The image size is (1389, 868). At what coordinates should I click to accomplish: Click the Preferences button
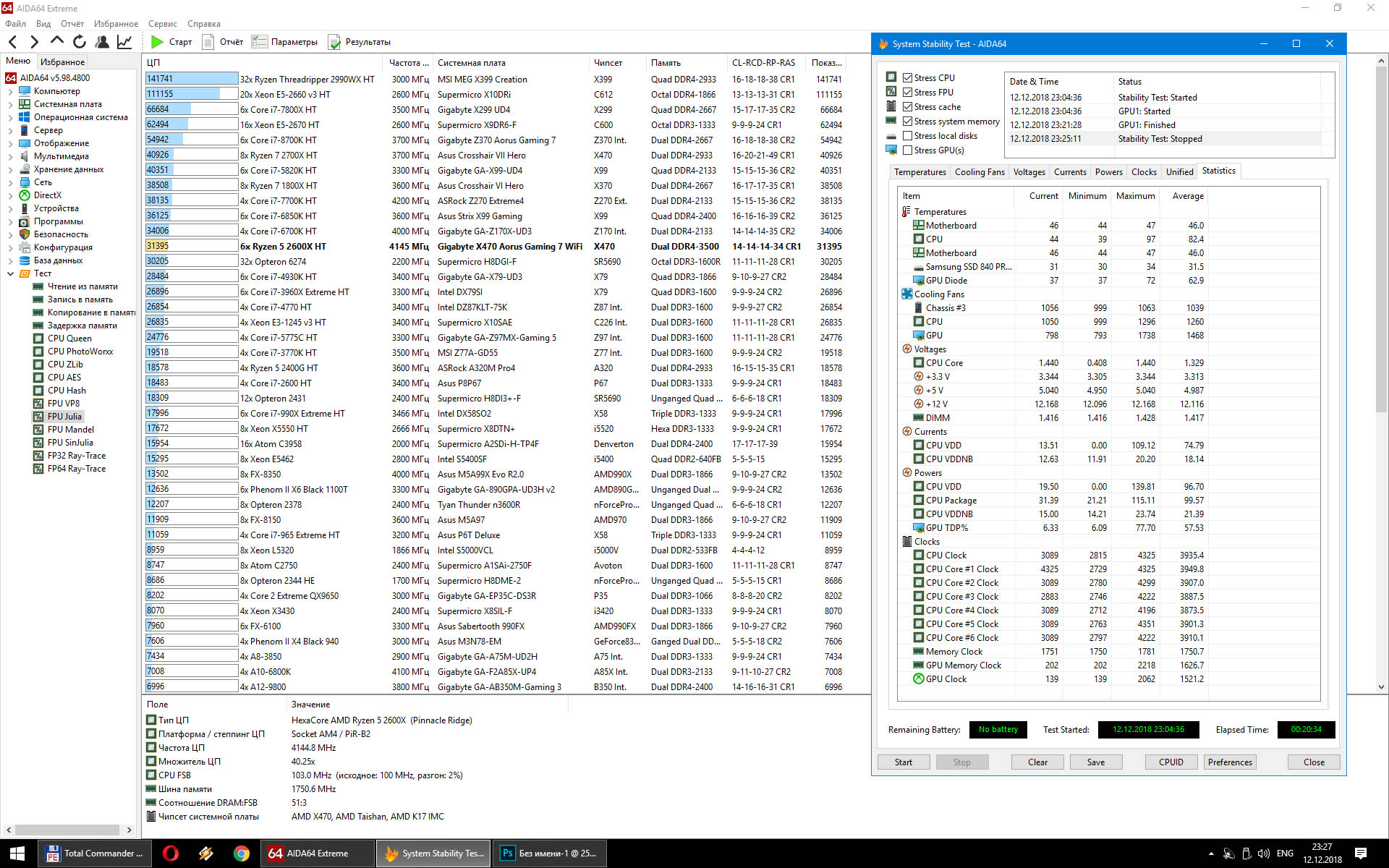(x=1229, y=762)
